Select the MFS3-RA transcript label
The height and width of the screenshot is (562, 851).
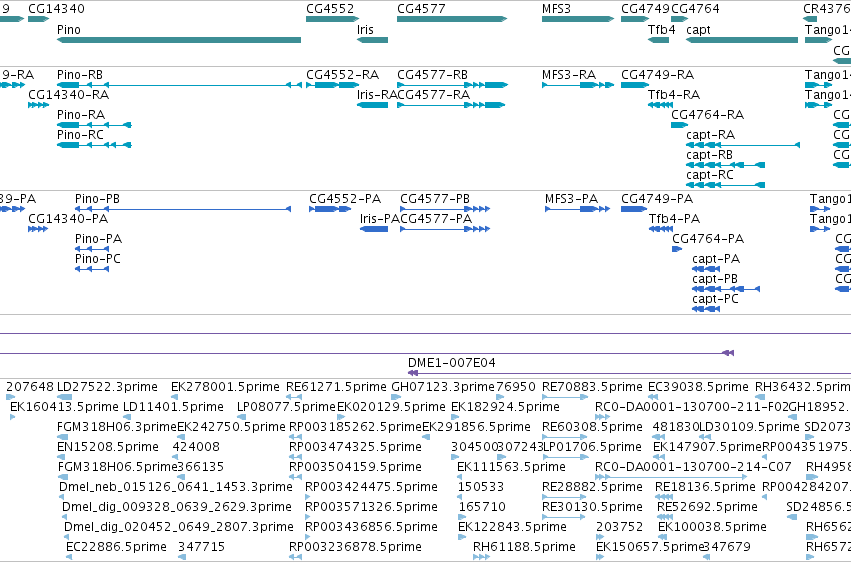569,74
